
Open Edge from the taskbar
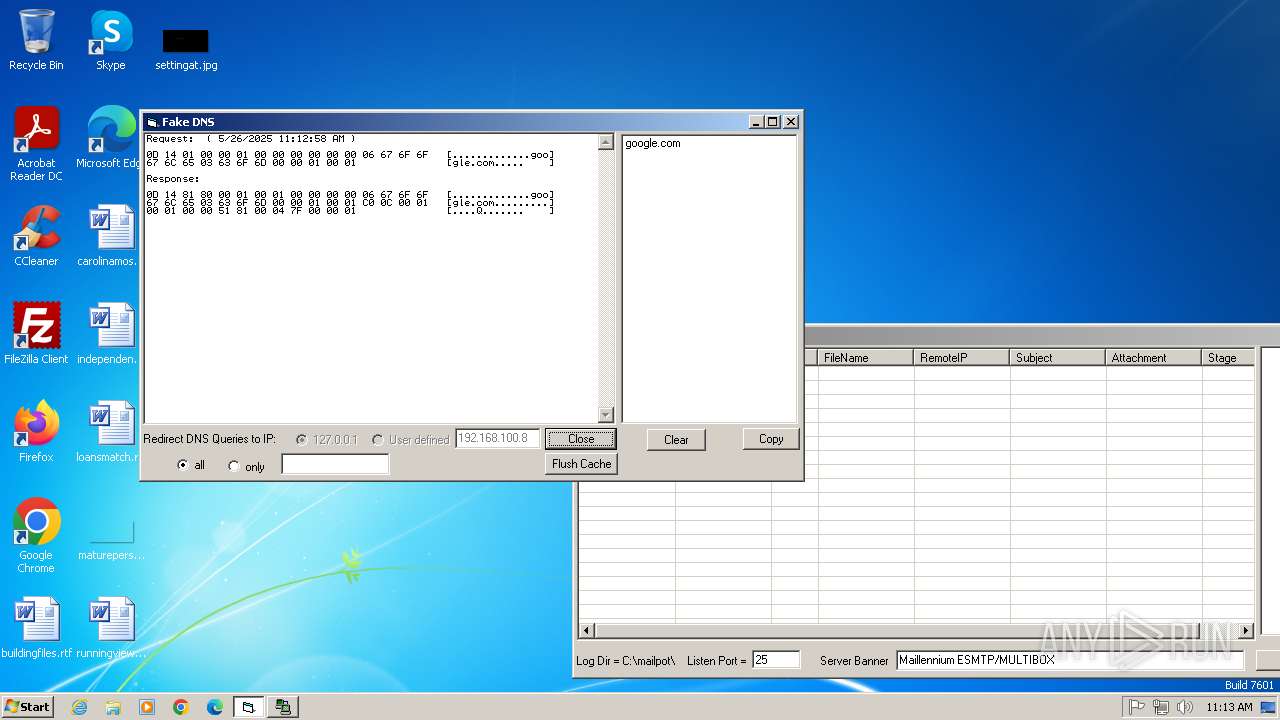pyautogui.click(x=215, y=707)
